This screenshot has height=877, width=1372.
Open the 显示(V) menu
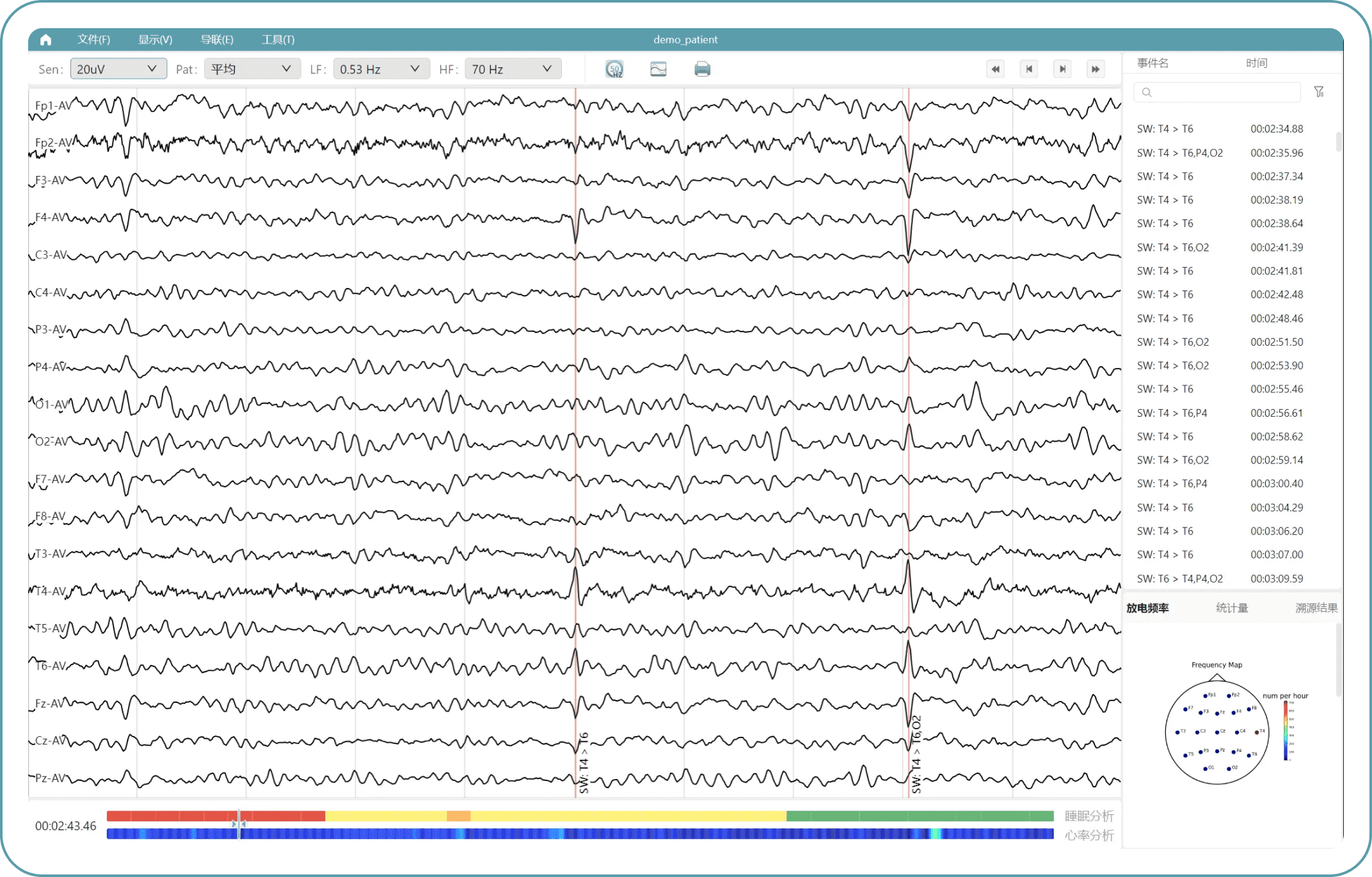pyautogui.click(x=156, y=40)
